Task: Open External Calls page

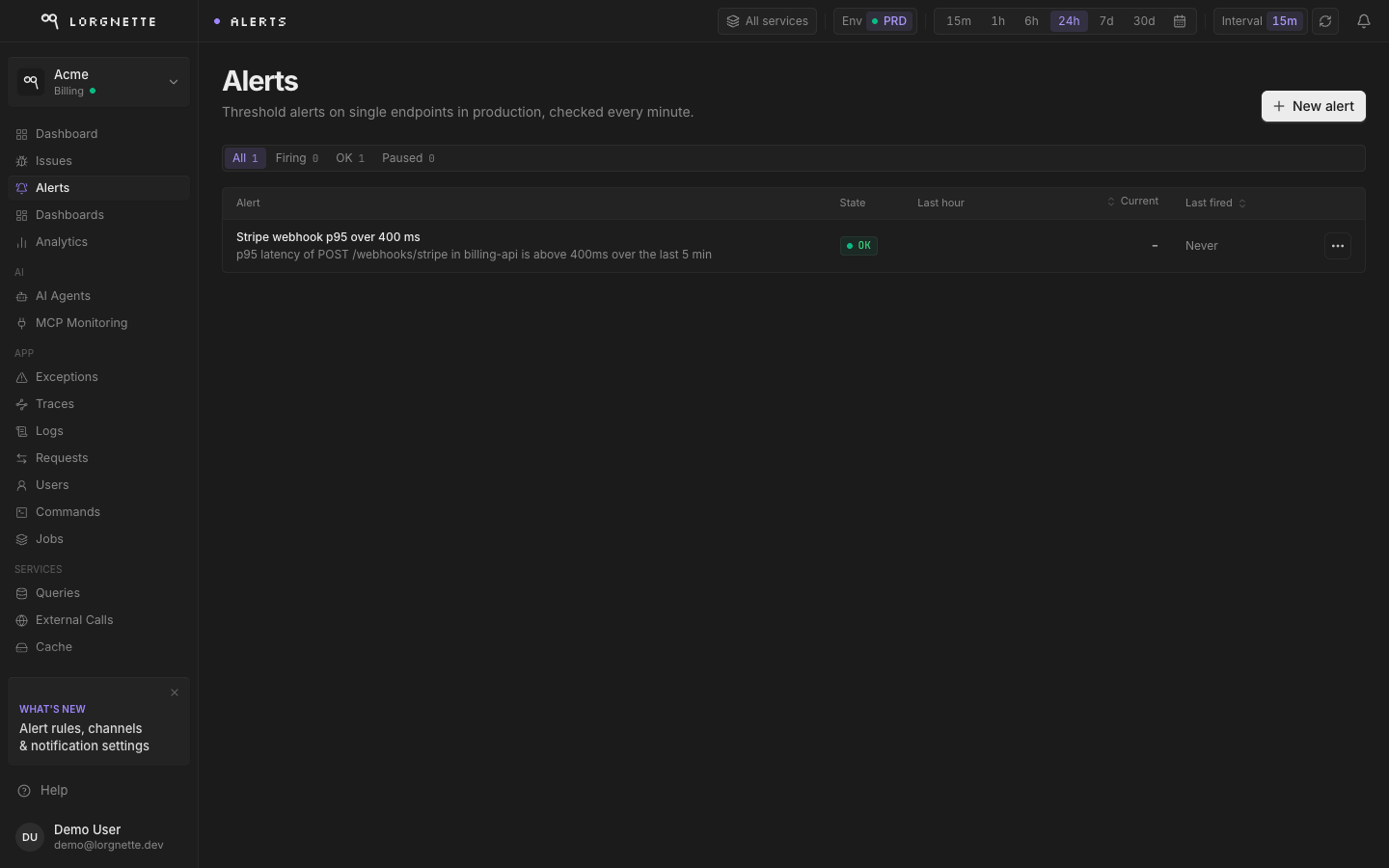Action: pos(98,620)
